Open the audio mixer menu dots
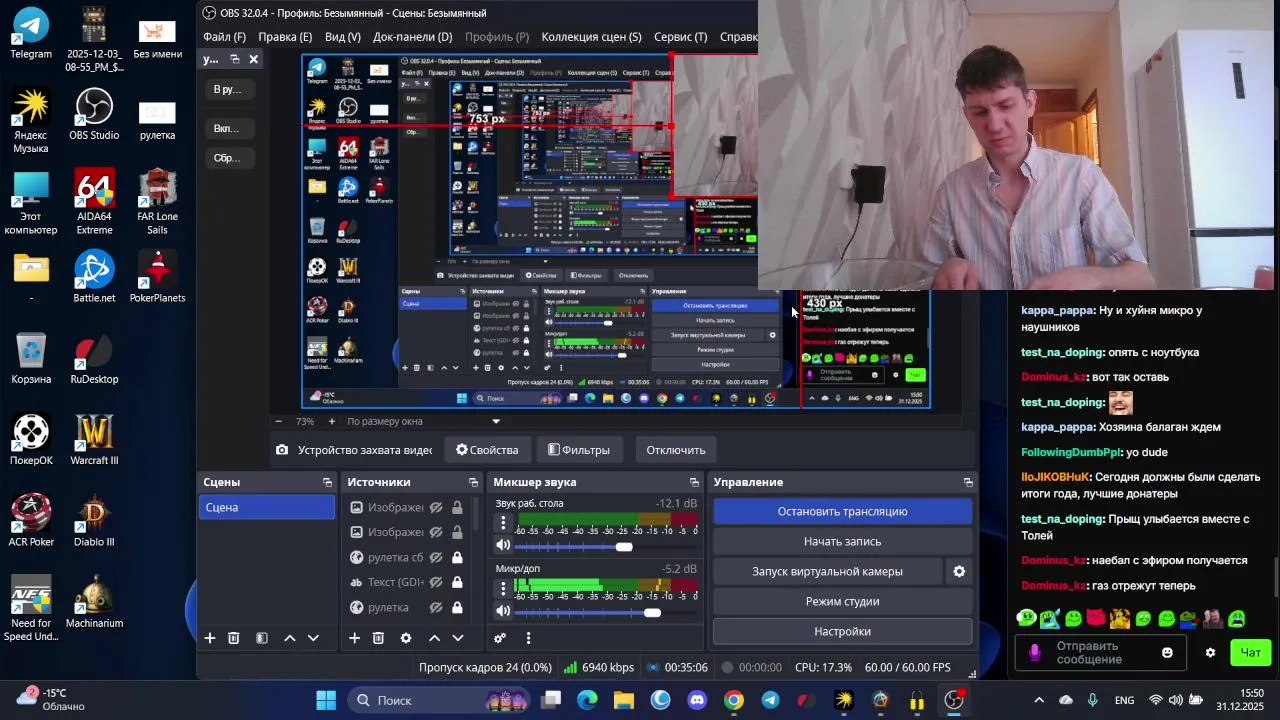The height and width of the screenshot is (720, 1280). click(x=528, y=638)
